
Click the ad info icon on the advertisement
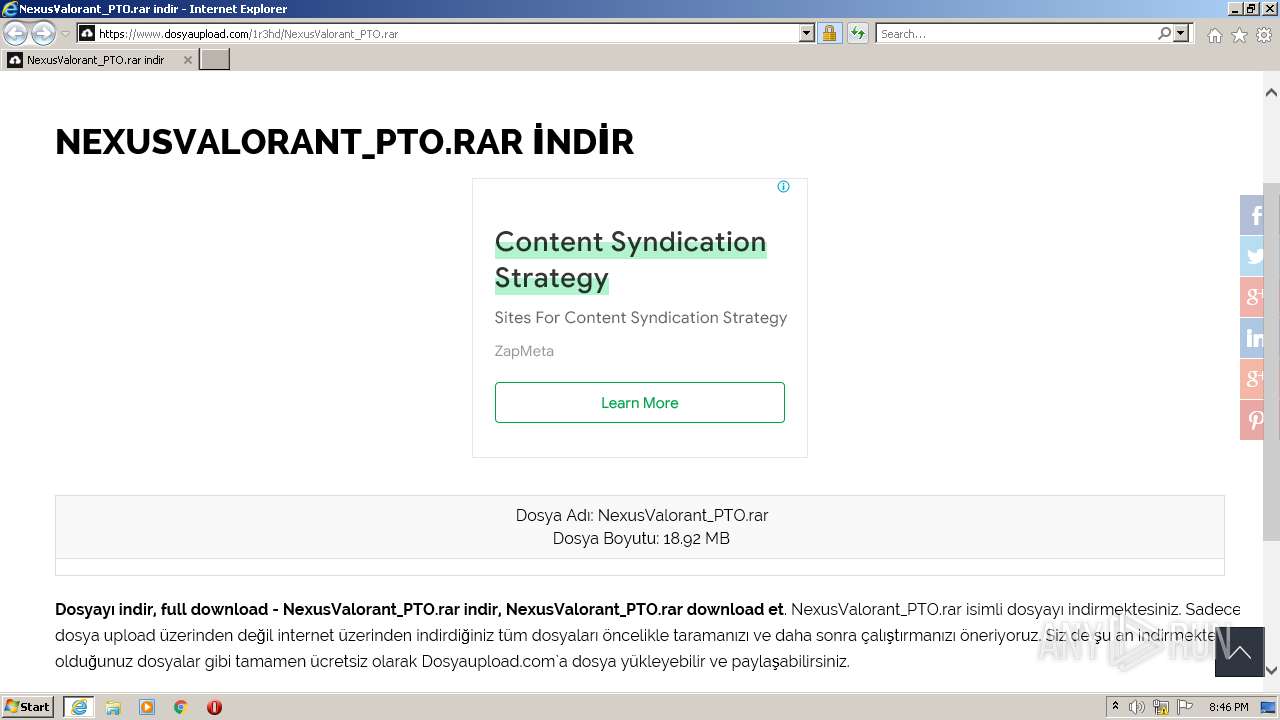pyautogui.click(x=783, y=187)
